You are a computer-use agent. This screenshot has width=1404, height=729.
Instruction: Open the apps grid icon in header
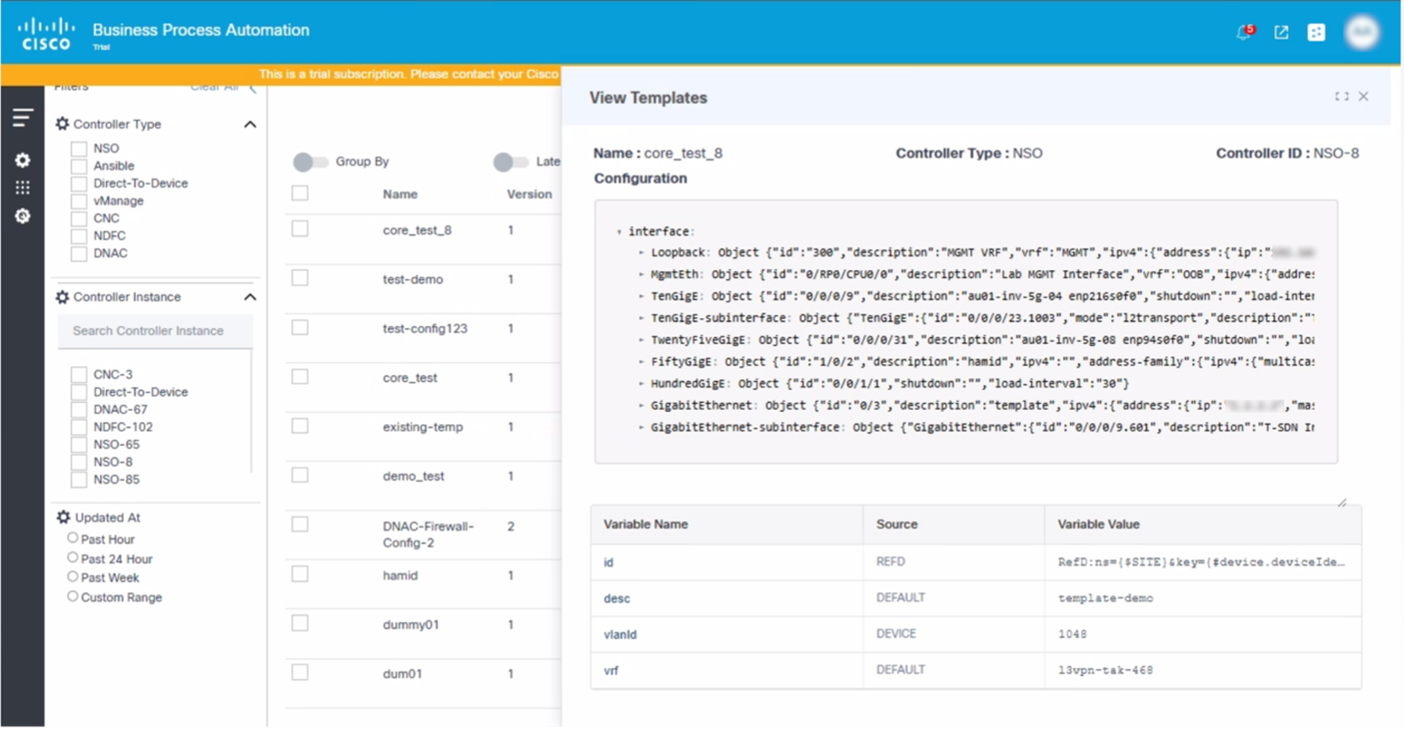click(1316, 33)
